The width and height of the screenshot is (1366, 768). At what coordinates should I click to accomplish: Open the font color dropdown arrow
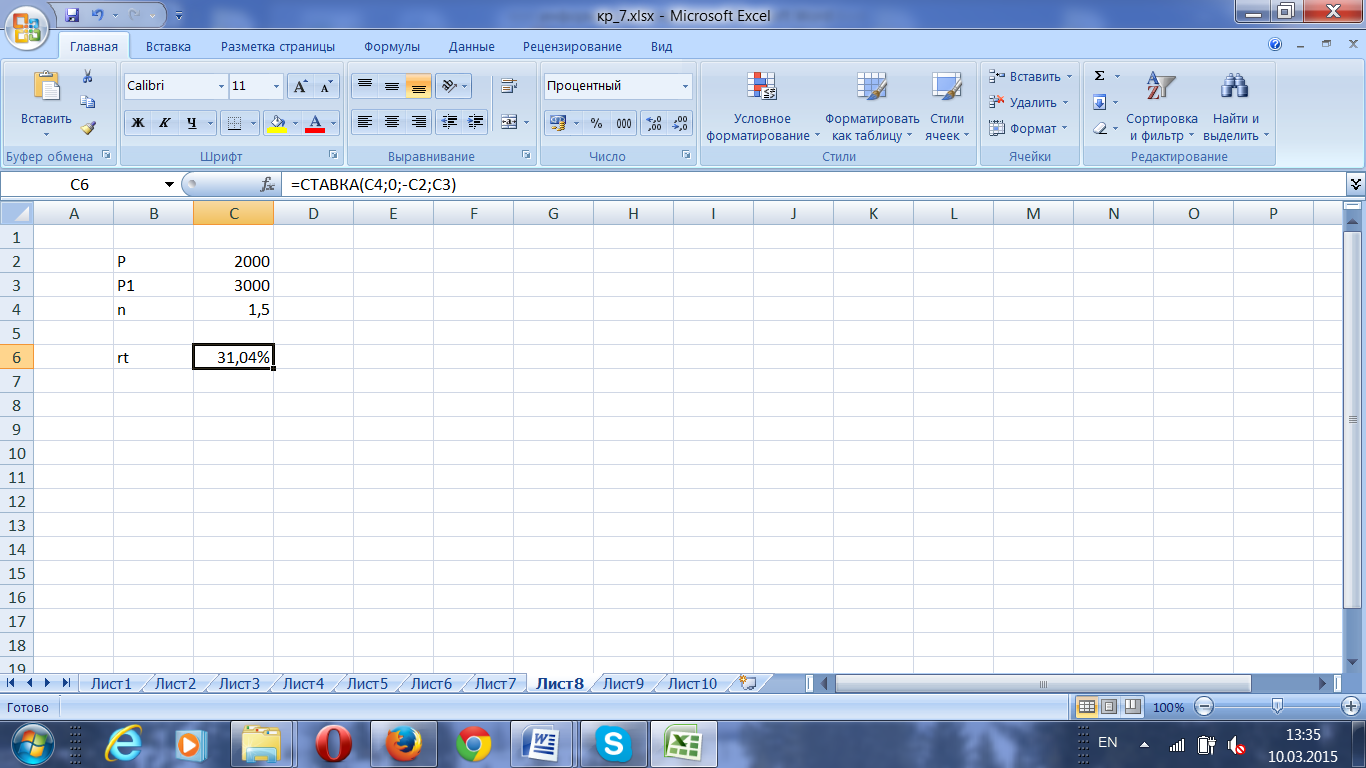click(x=334, y=123)
